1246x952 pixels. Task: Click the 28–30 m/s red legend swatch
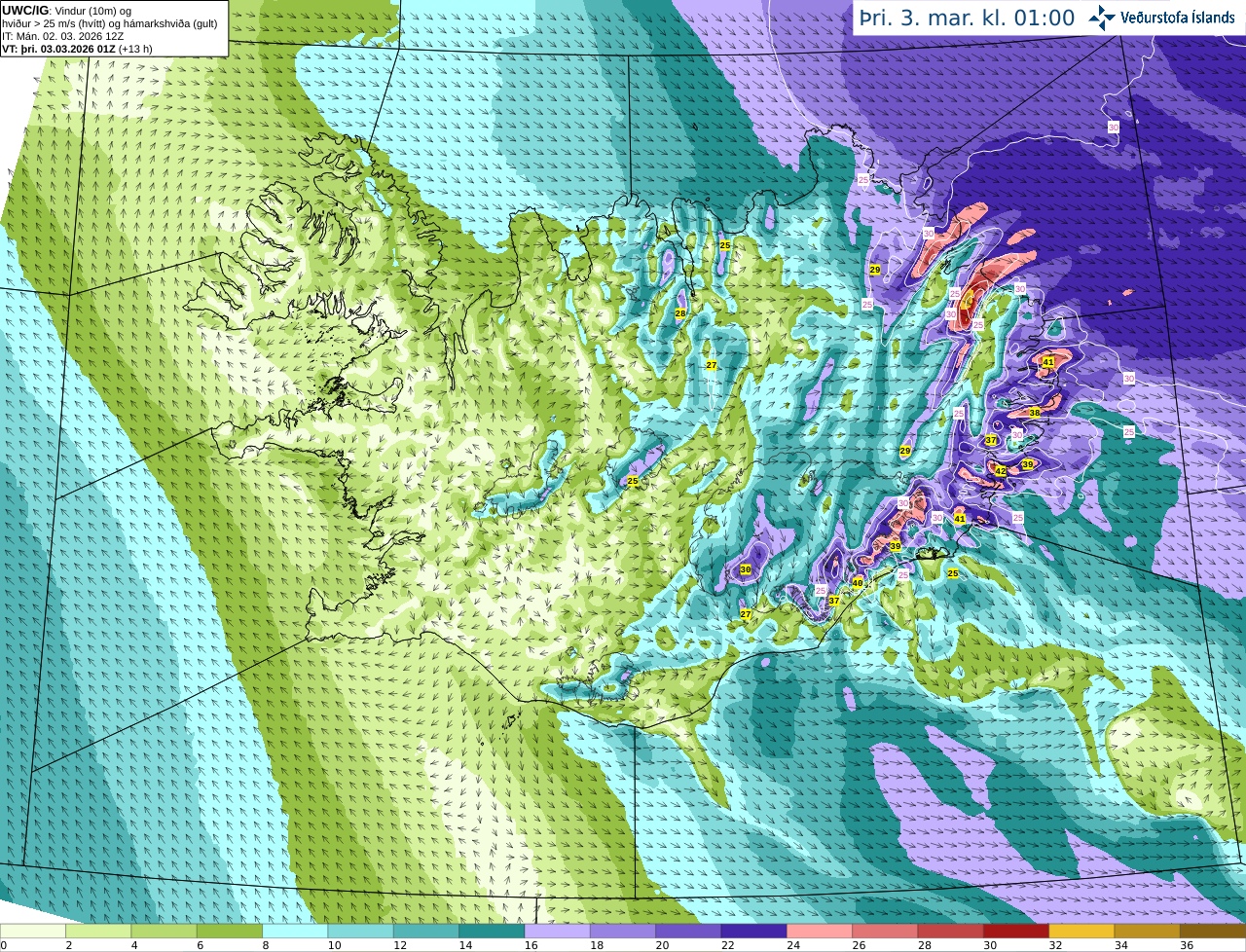click(950, 931)
